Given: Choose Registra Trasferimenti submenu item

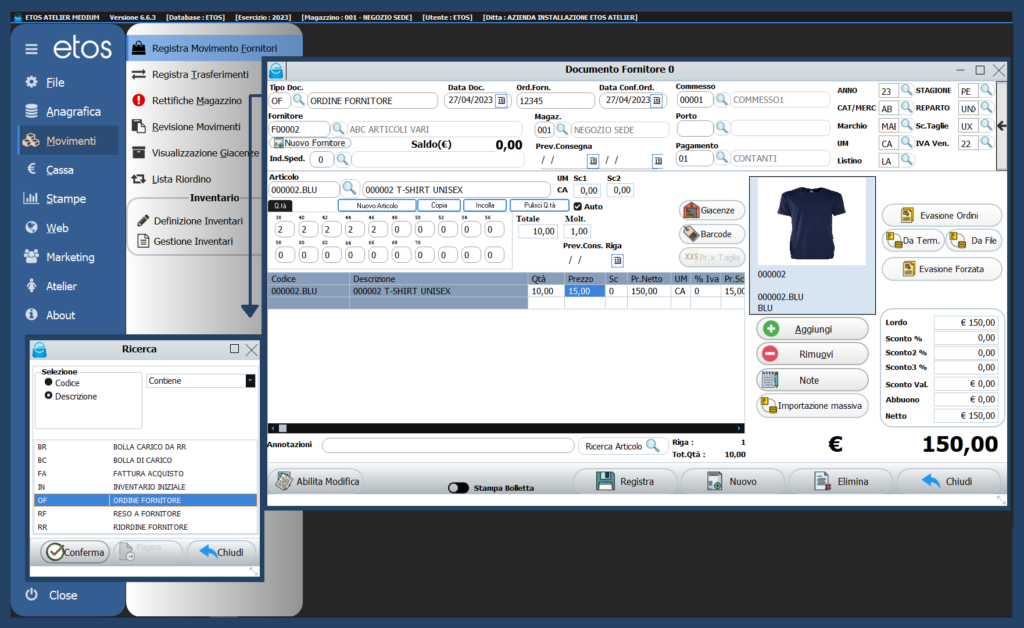Looking at the screenshot, I should click(200, 74).
